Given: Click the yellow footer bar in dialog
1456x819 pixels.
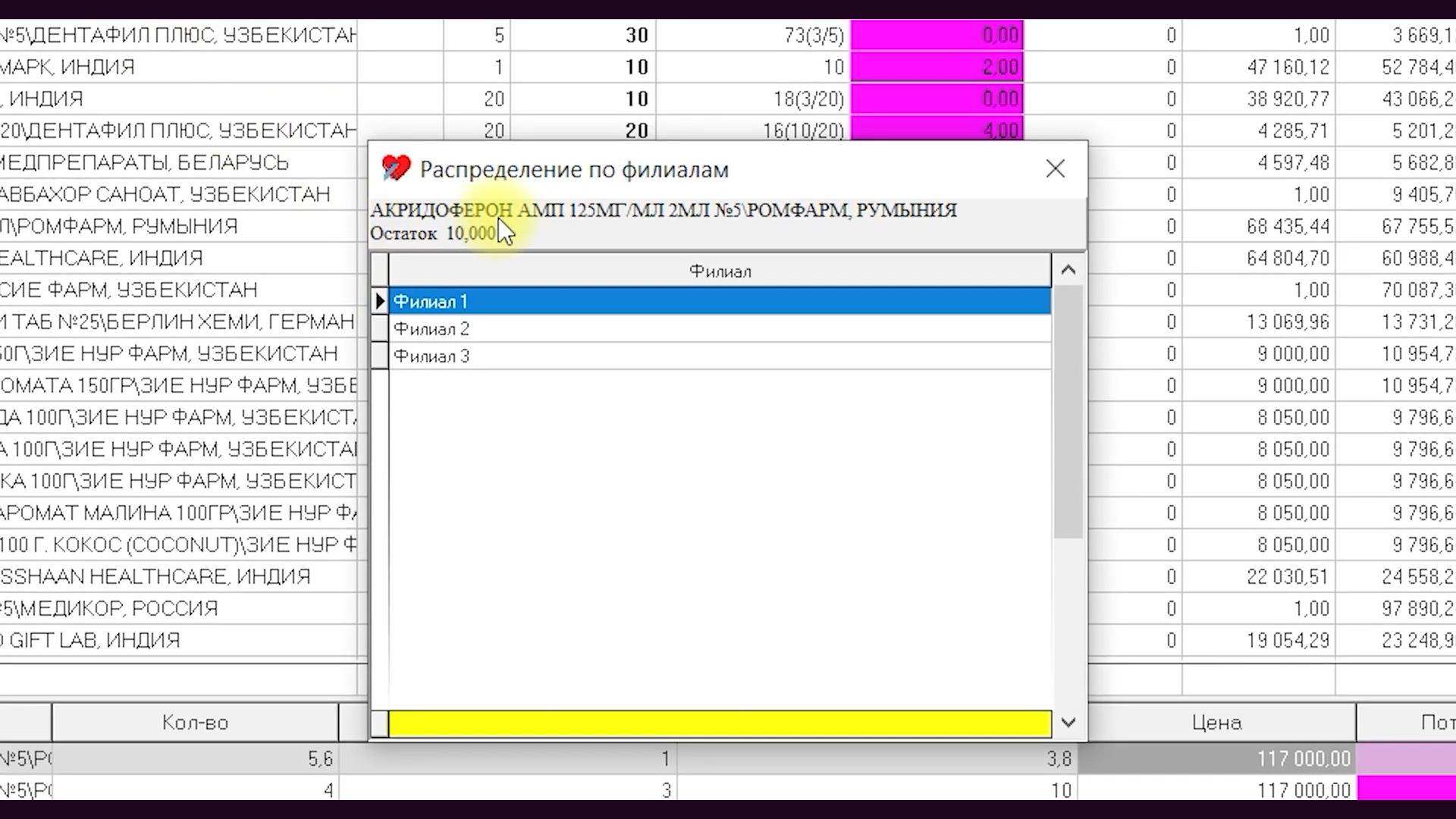Looking at the screenshot, I should tap(719, 723).
